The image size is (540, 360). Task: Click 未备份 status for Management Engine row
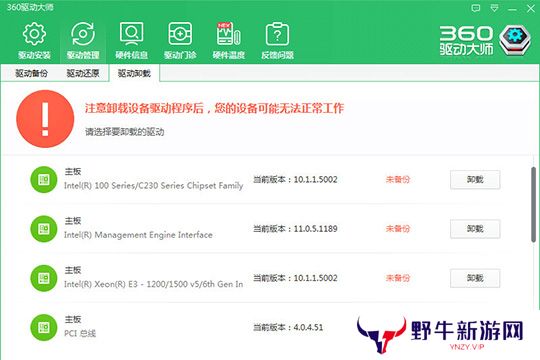398,229
